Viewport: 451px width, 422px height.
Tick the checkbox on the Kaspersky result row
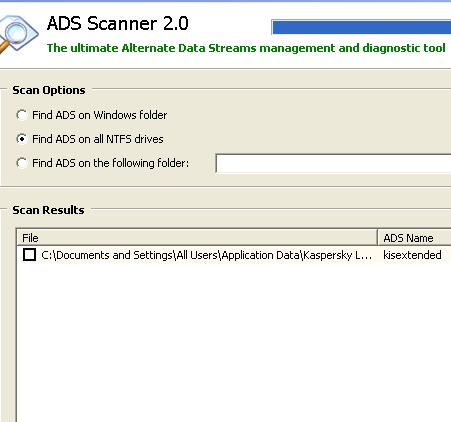pyautogui.click(x=29, y=255)
